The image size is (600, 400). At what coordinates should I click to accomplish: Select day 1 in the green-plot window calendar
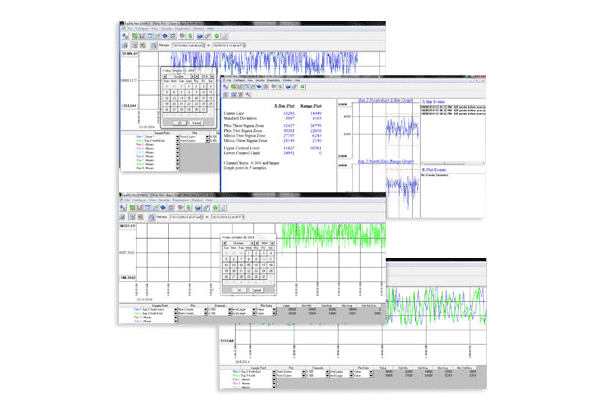point(248,253)
